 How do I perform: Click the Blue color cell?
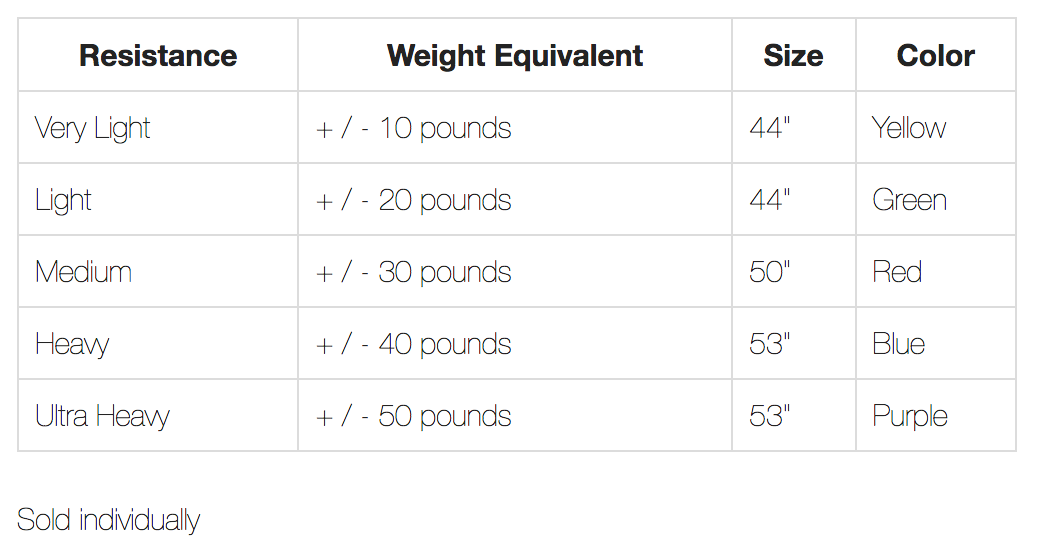coord(898,344)
